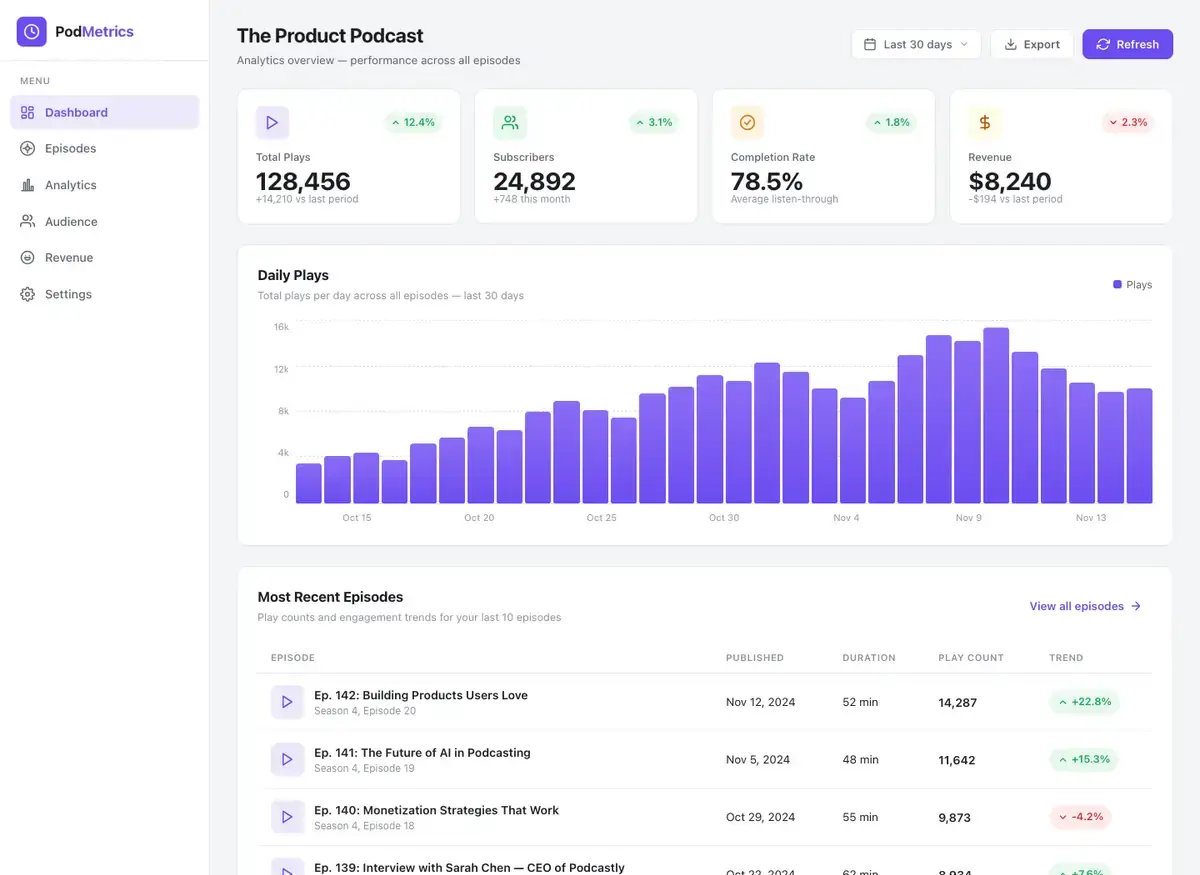This screenshot has height=875, width=1200.
Task: Go to Episodes in sidebar
Action: (x=105, y=149)
